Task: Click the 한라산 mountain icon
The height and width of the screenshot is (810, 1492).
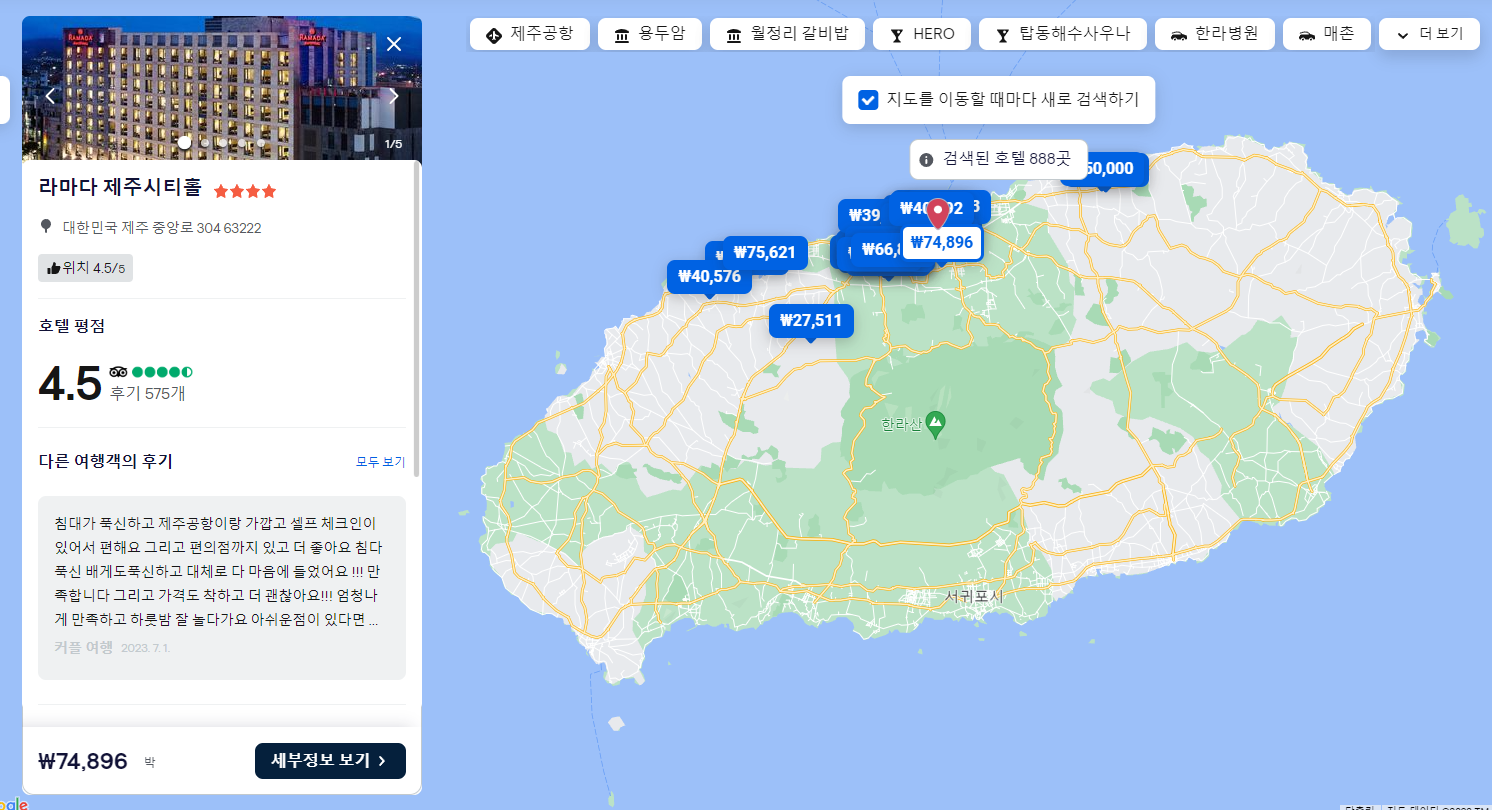Action: click(936, 423)
